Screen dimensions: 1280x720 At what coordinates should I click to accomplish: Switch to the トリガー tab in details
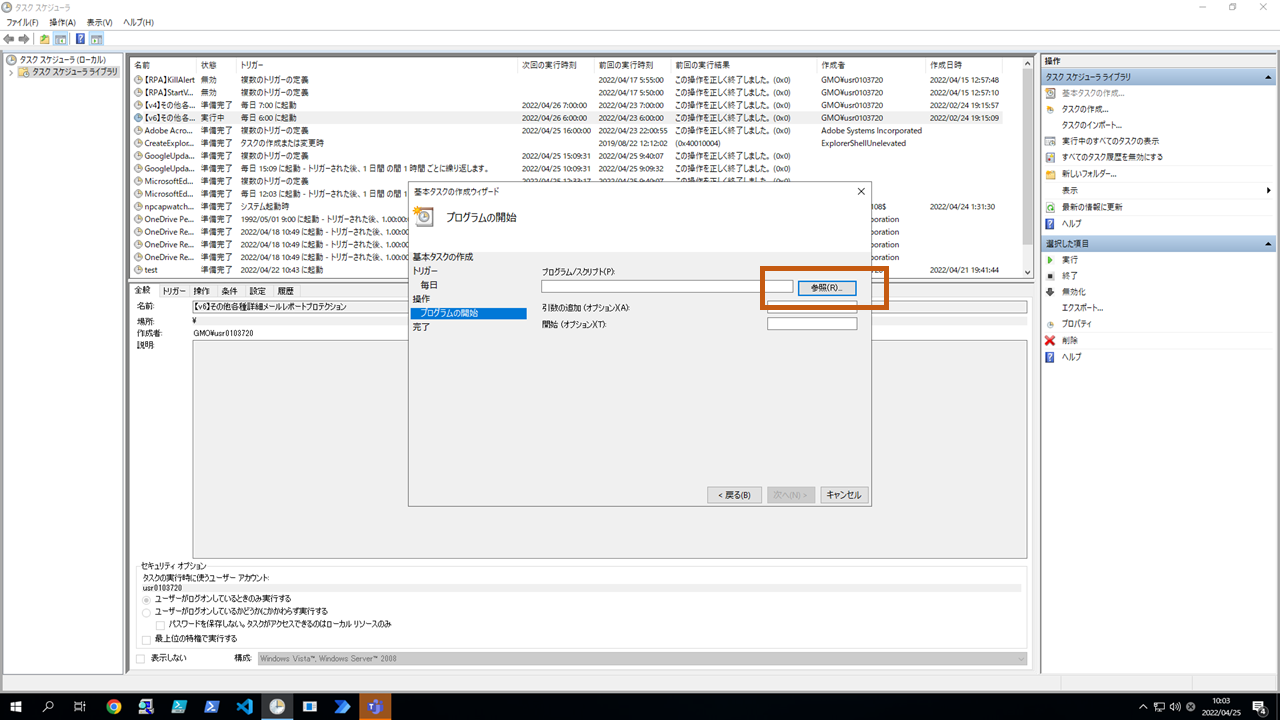174,291
